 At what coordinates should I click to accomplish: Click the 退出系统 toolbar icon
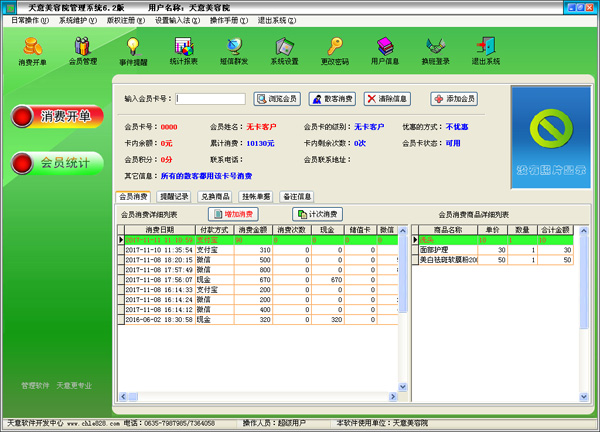(x=486, y=50)
